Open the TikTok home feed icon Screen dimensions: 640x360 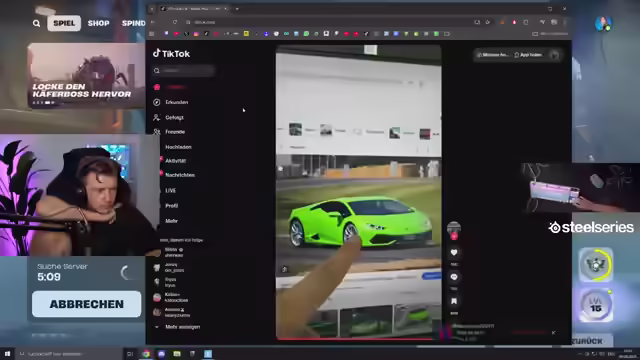coord(157,87)
